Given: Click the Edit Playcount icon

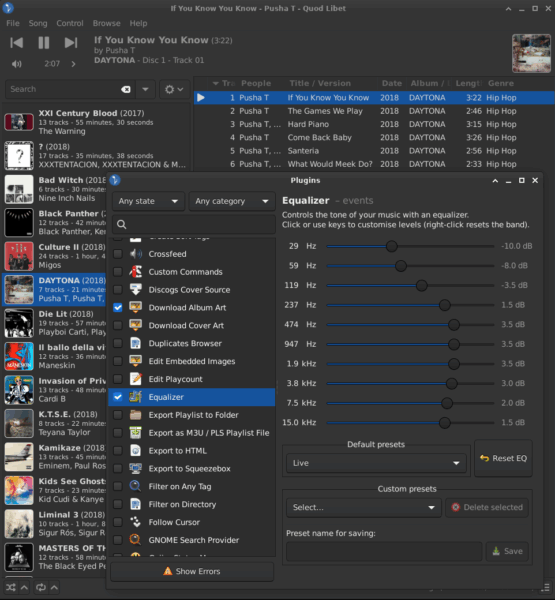Looking at the screenshot, I should (x=135, y=379).
